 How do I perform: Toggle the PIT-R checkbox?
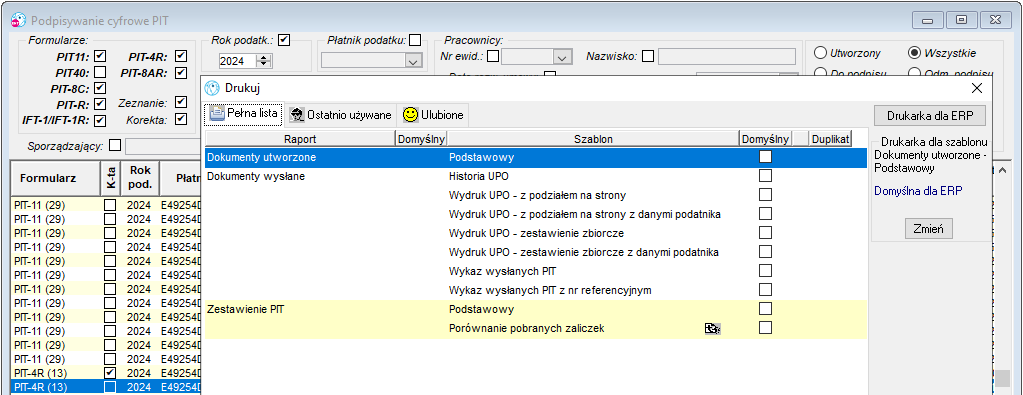pyautogui.click(x=100, y=104)
